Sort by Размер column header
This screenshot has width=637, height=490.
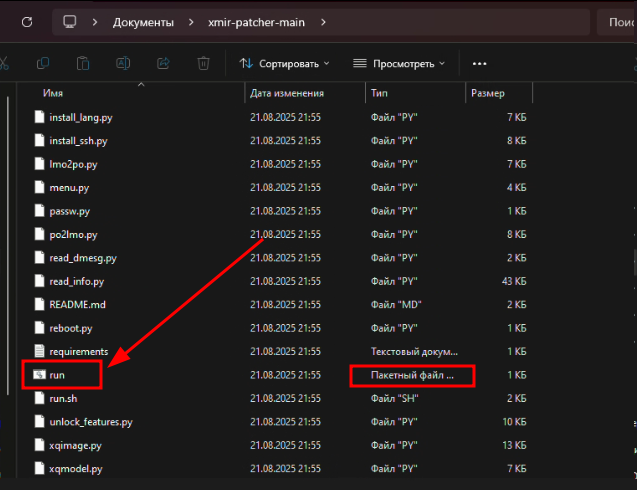[x=487, y=93]
